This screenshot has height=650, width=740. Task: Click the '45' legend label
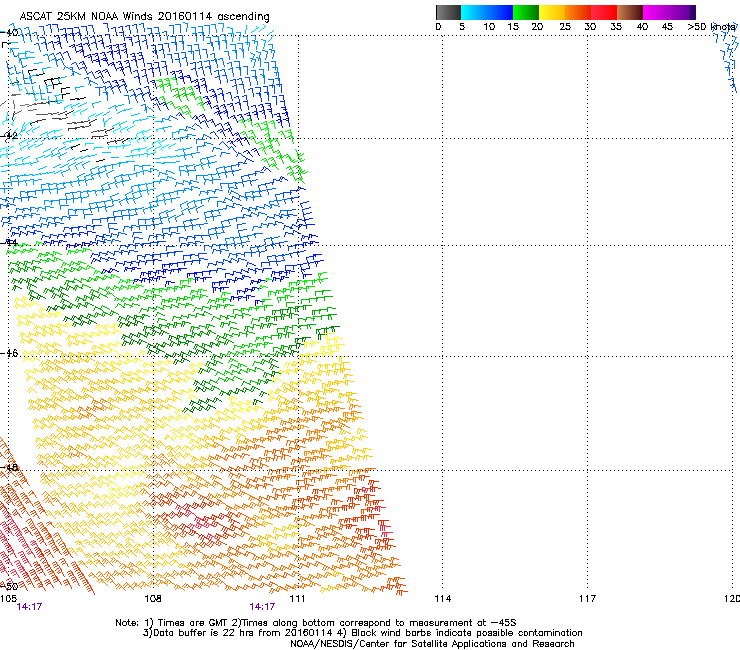667,27
